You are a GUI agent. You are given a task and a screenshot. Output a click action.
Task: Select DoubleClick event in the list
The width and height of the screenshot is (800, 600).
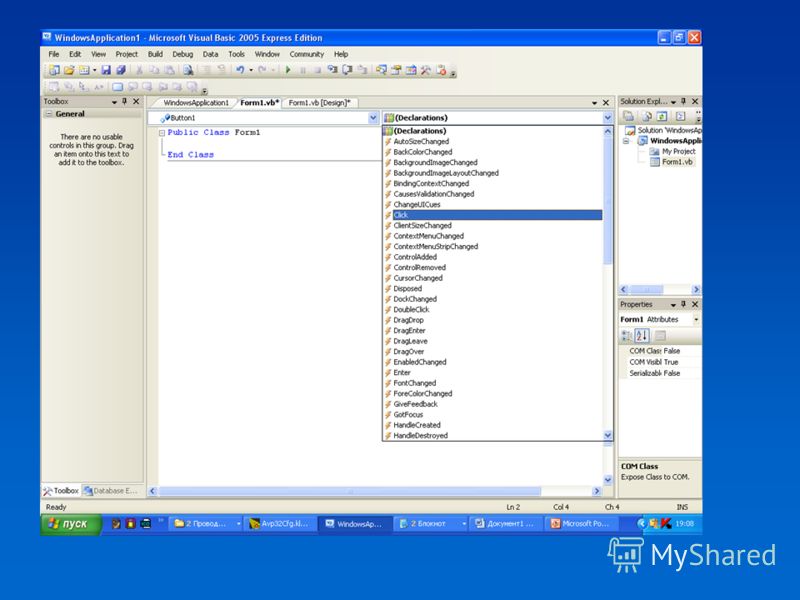pos(493,310)
